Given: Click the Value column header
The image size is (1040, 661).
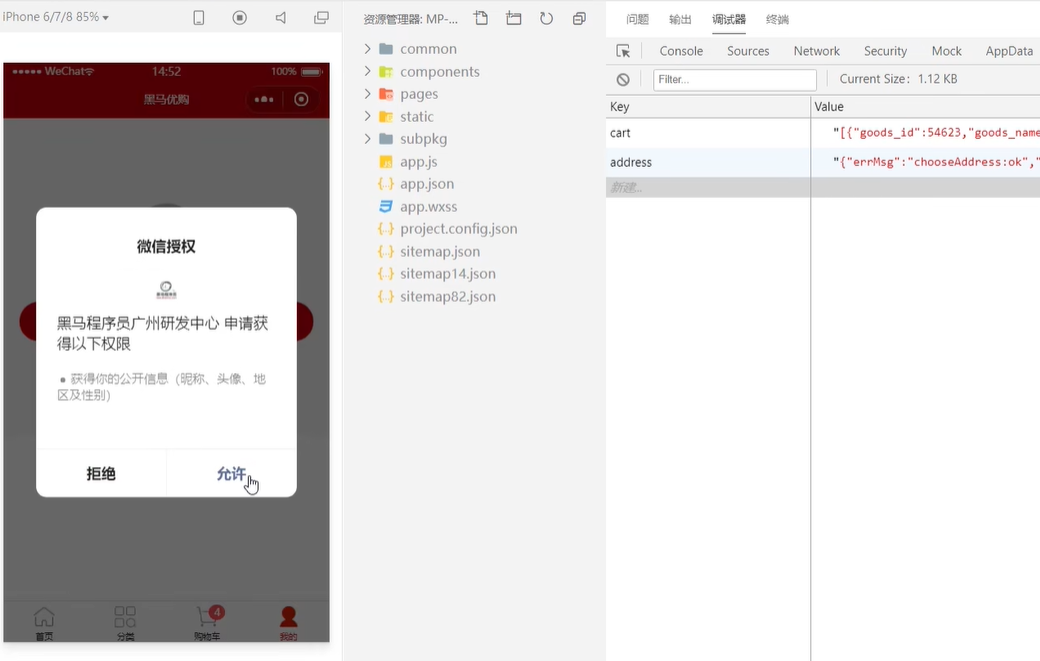Looking at the screenshot, I should 925,107.
